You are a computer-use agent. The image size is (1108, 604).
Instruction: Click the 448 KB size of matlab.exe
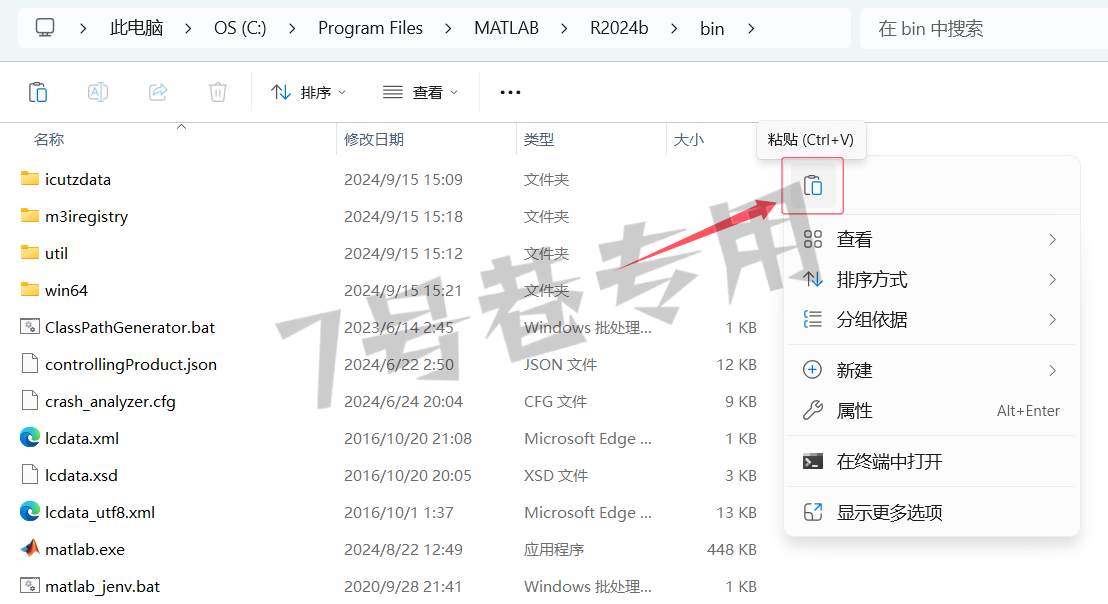coord(731,549)
